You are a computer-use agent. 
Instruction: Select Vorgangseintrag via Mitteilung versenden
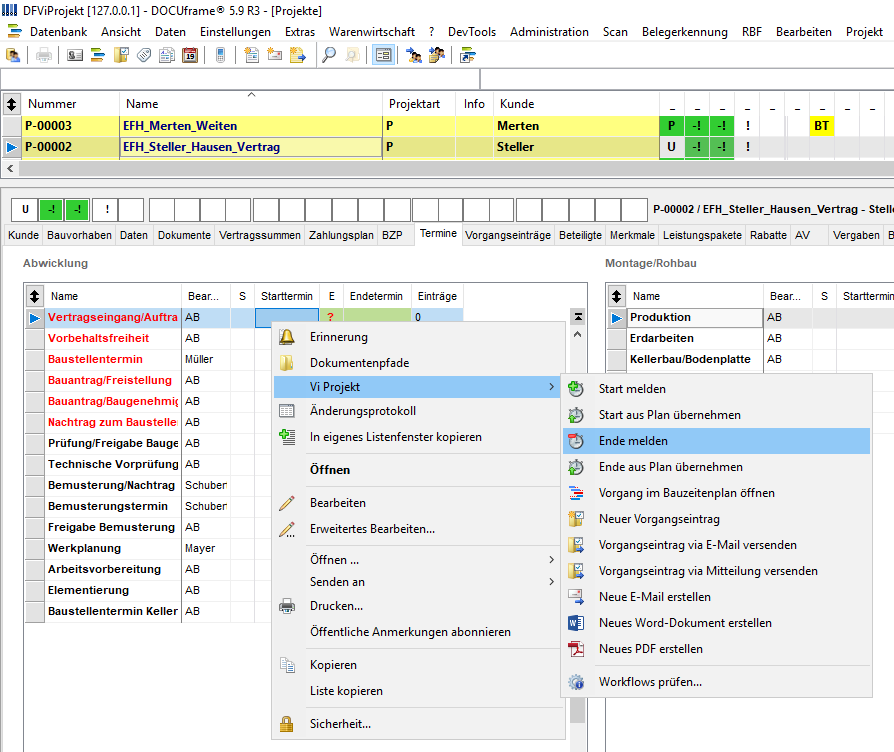[x=716, y=571]
